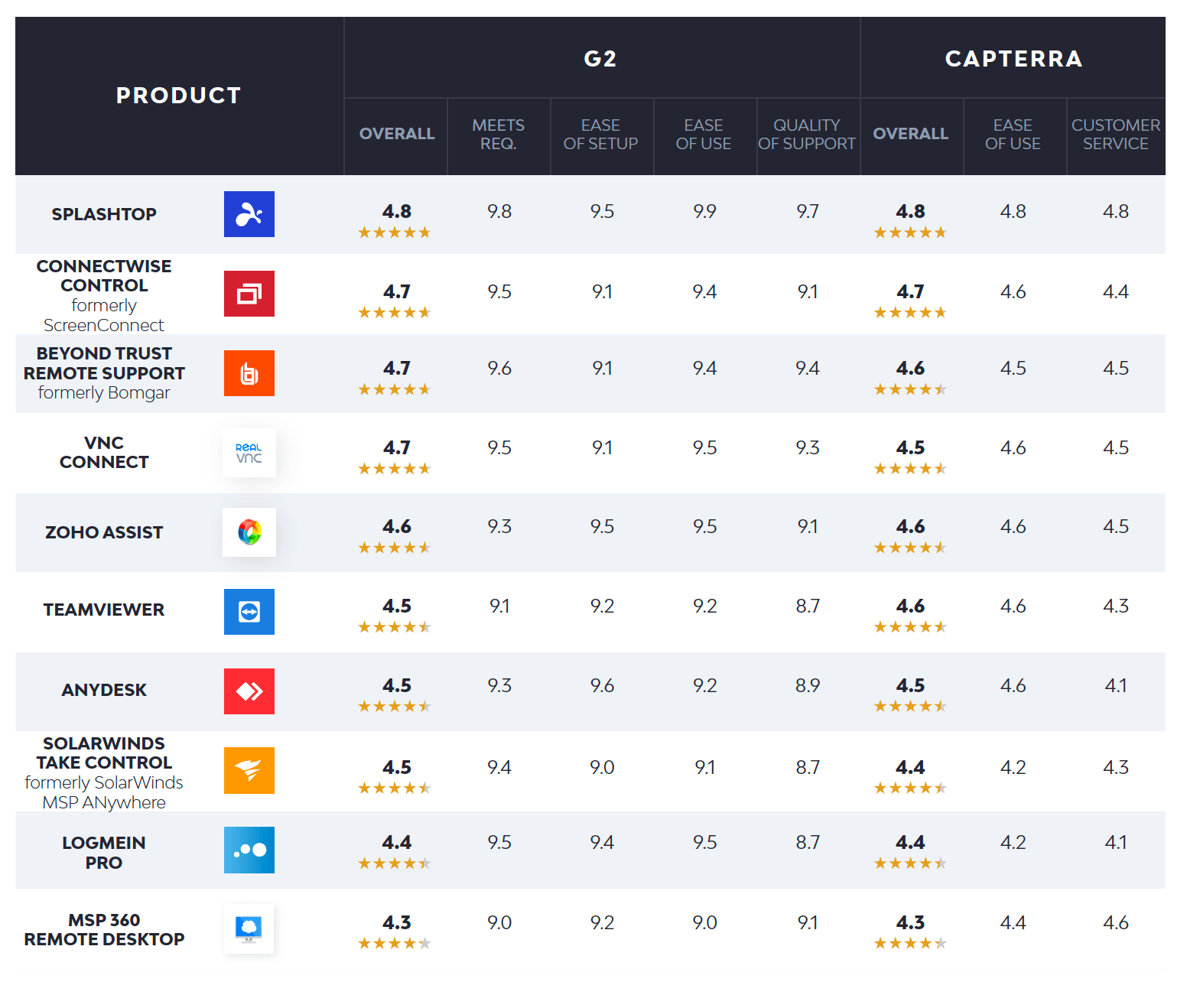Click the ConnectWise Control red logo
Viewport: 1187px width, 1008px height.
pos(249,294)
